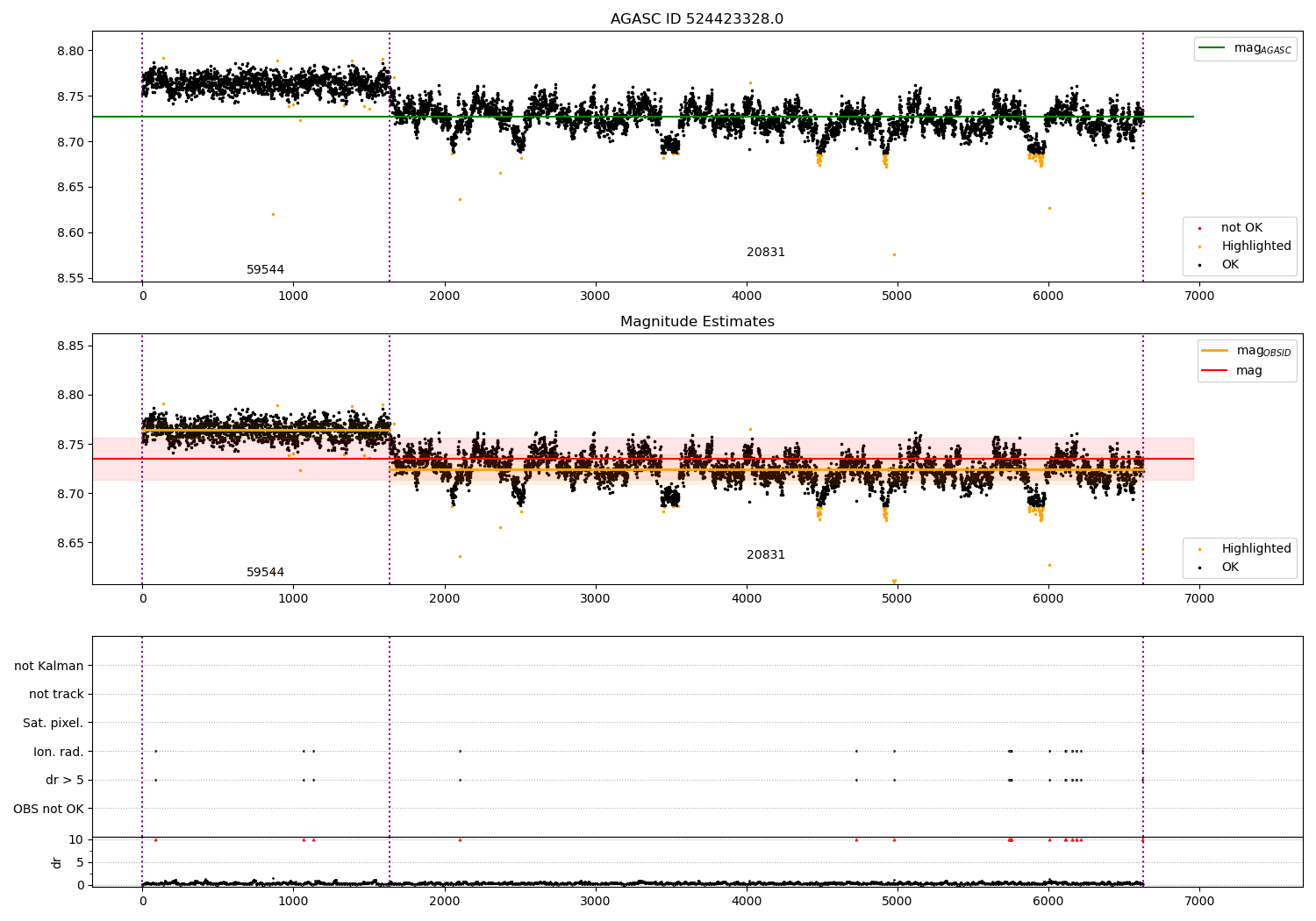1316x921 pixels.
Task: Click the 'not track' row label
Action: tap(56, 695)
